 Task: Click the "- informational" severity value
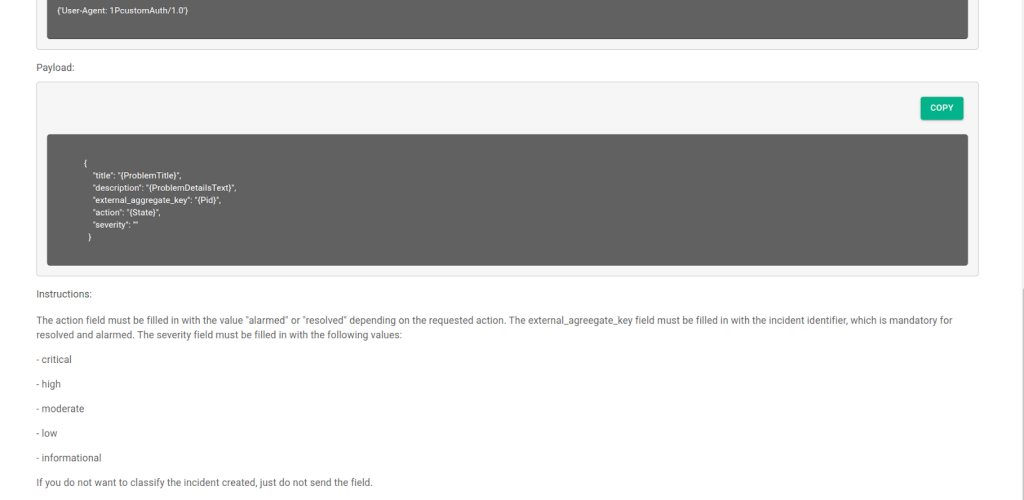69,458
